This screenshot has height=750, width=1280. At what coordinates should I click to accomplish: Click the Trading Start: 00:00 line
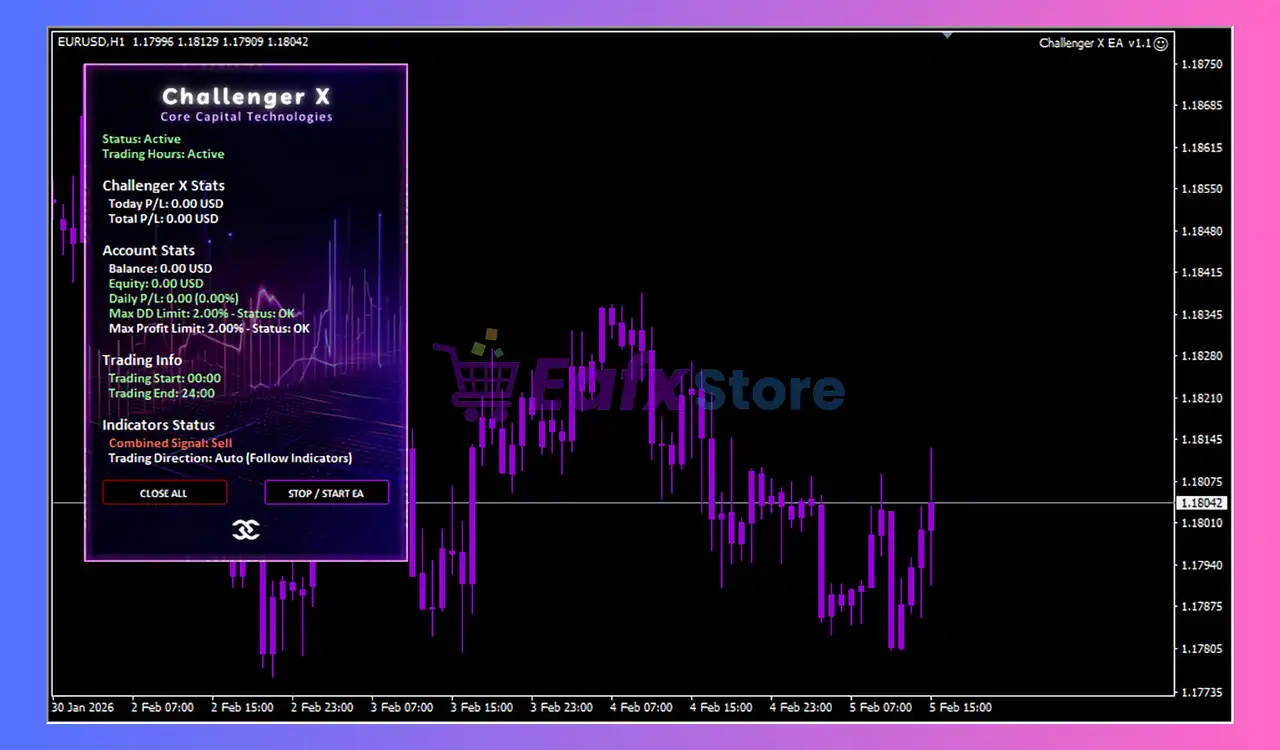164,378
